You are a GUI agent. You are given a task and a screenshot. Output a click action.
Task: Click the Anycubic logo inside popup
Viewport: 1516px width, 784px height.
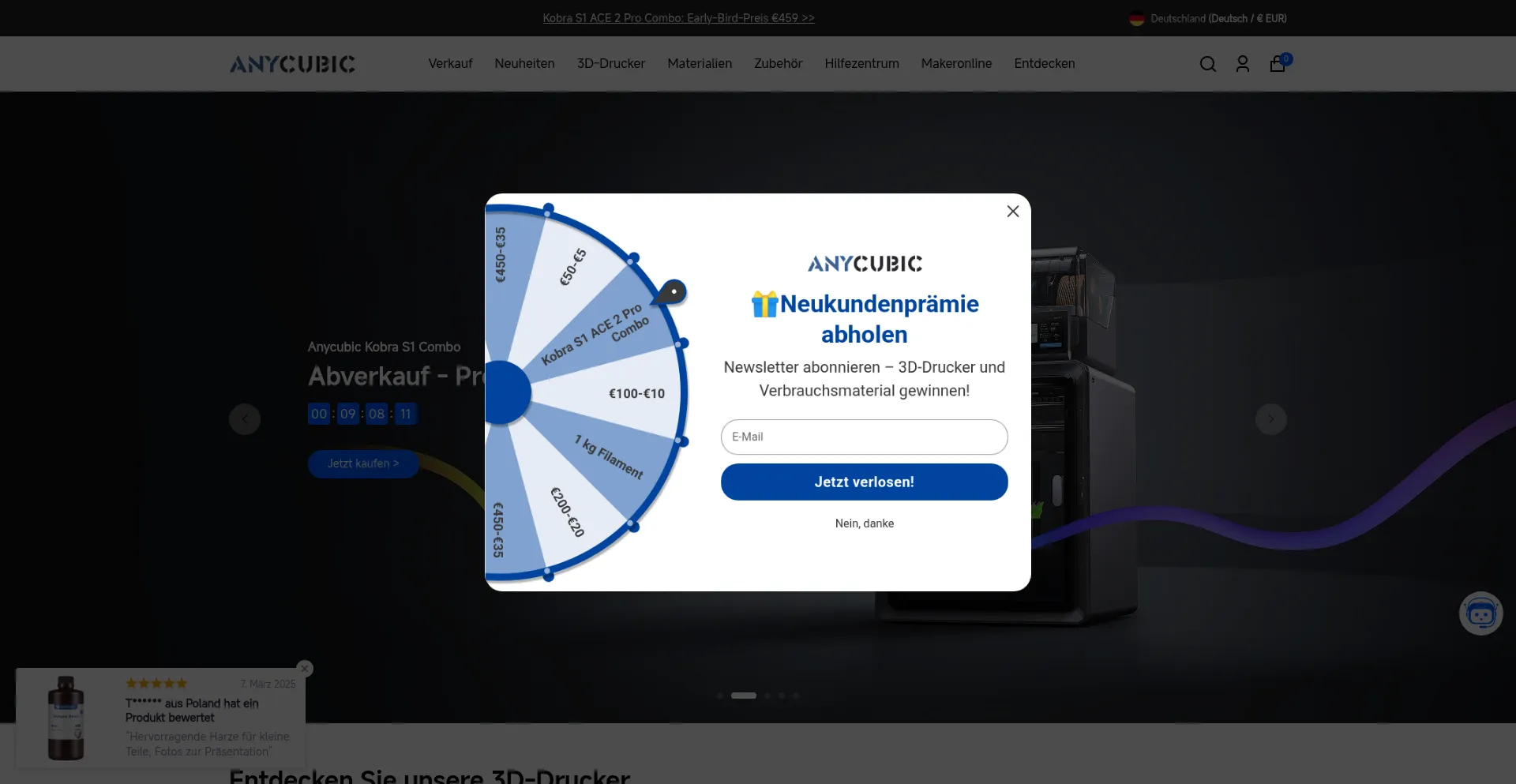click(864, 264)
